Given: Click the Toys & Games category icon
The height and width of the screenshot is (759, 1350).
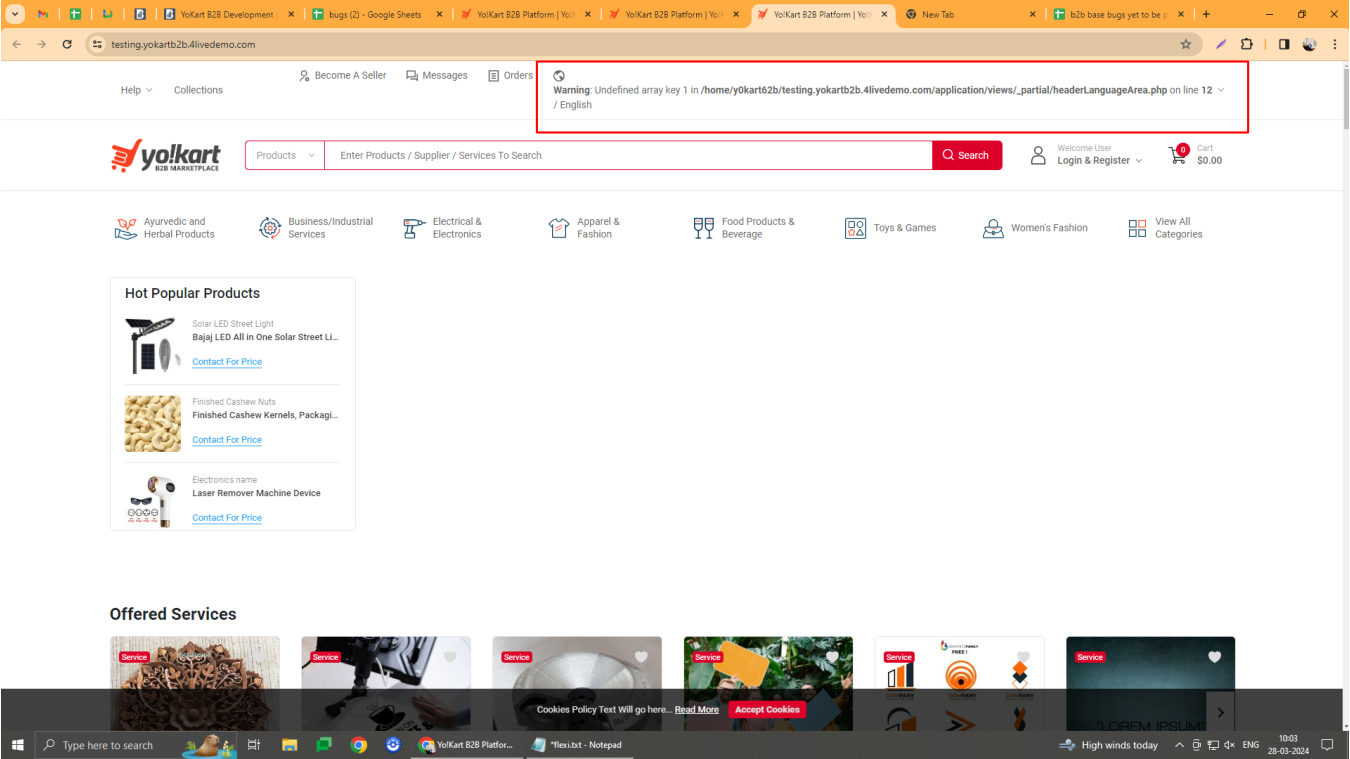Looking at the screenshot, I should [x=855, y=227].
